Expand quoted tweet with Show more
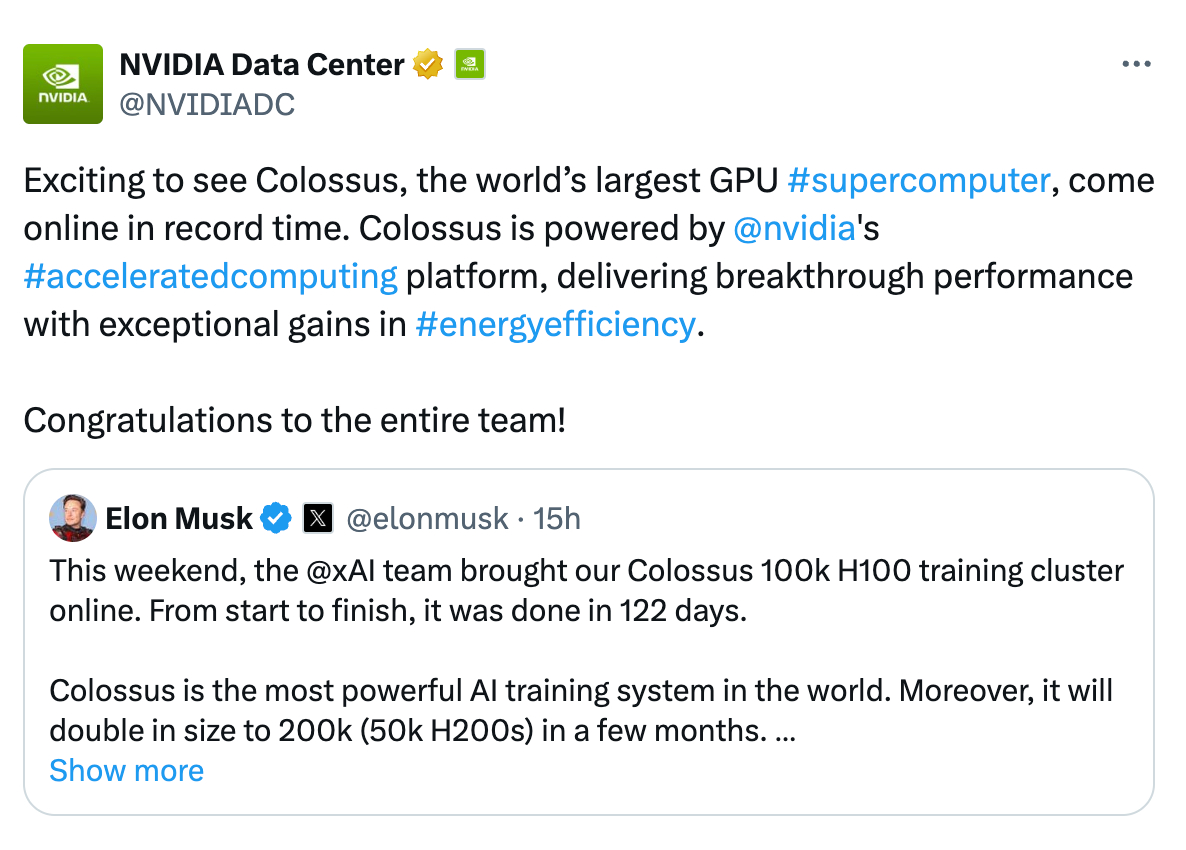 pyautogui.click(x=126, y=771)
